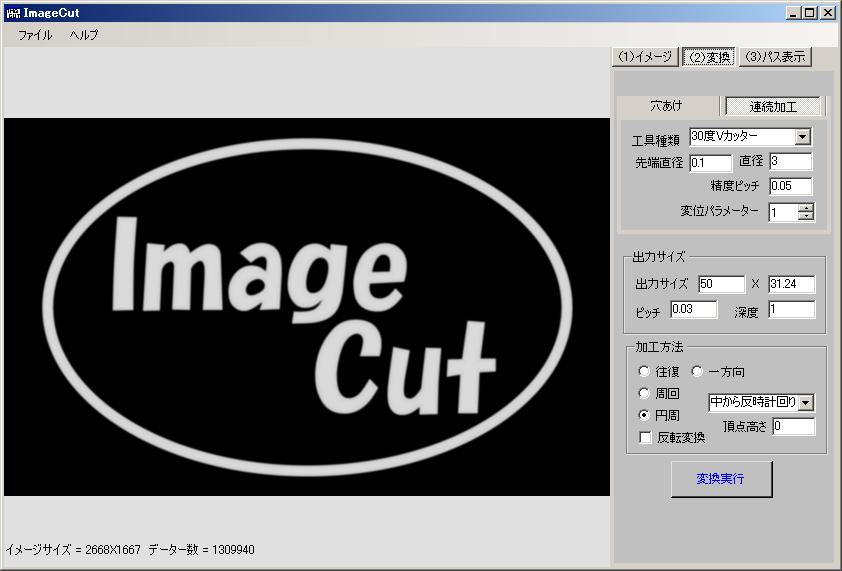842x571 pixels.
Task: Close the ImageCut window
Action: [x=828, y=13]
